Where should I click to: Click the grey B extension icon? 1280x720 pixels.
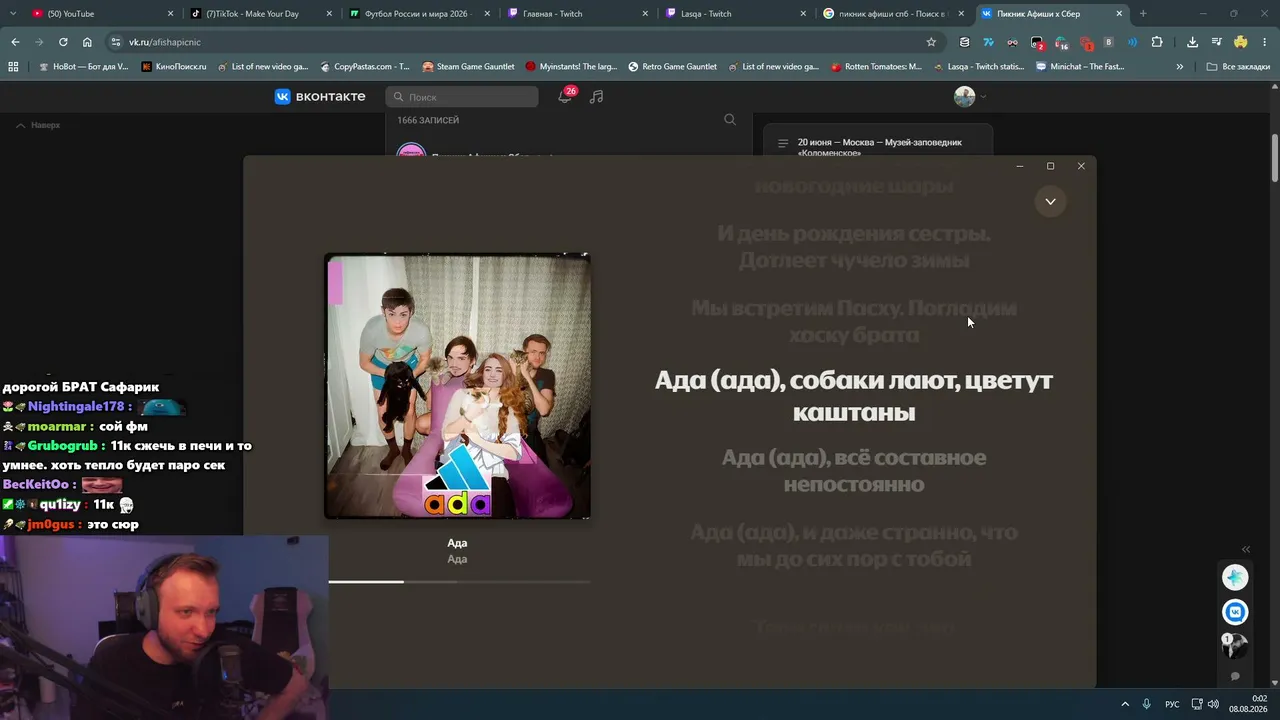click(x=1109, y=42)
